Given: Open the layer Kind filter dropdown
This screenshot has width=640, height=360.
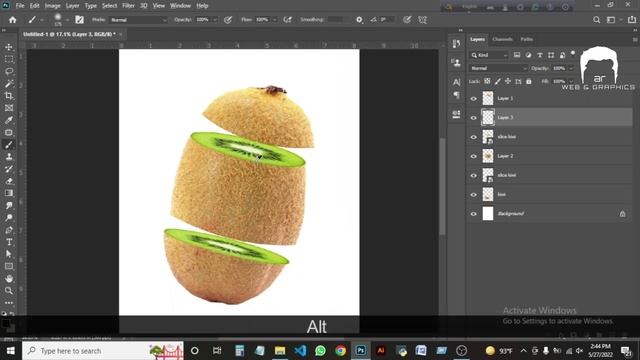Looking at the screenshot, I should coord(489,55).
